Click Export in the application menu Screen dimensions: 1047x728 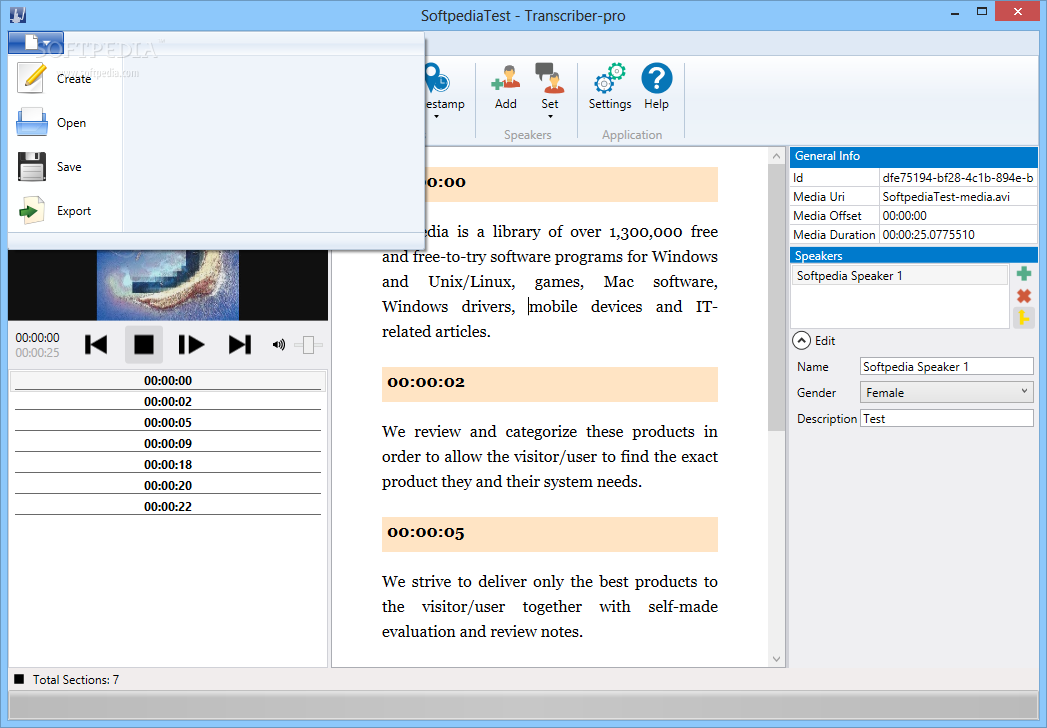pyautogui.click(x=65, y=211)
